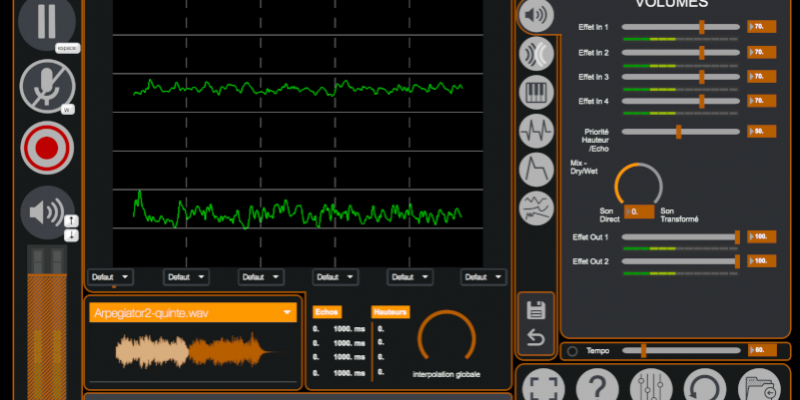This screenshot has width=800, height=400.
Task: Click the audio waveform thumbnail preview
Action: [192, 352]
